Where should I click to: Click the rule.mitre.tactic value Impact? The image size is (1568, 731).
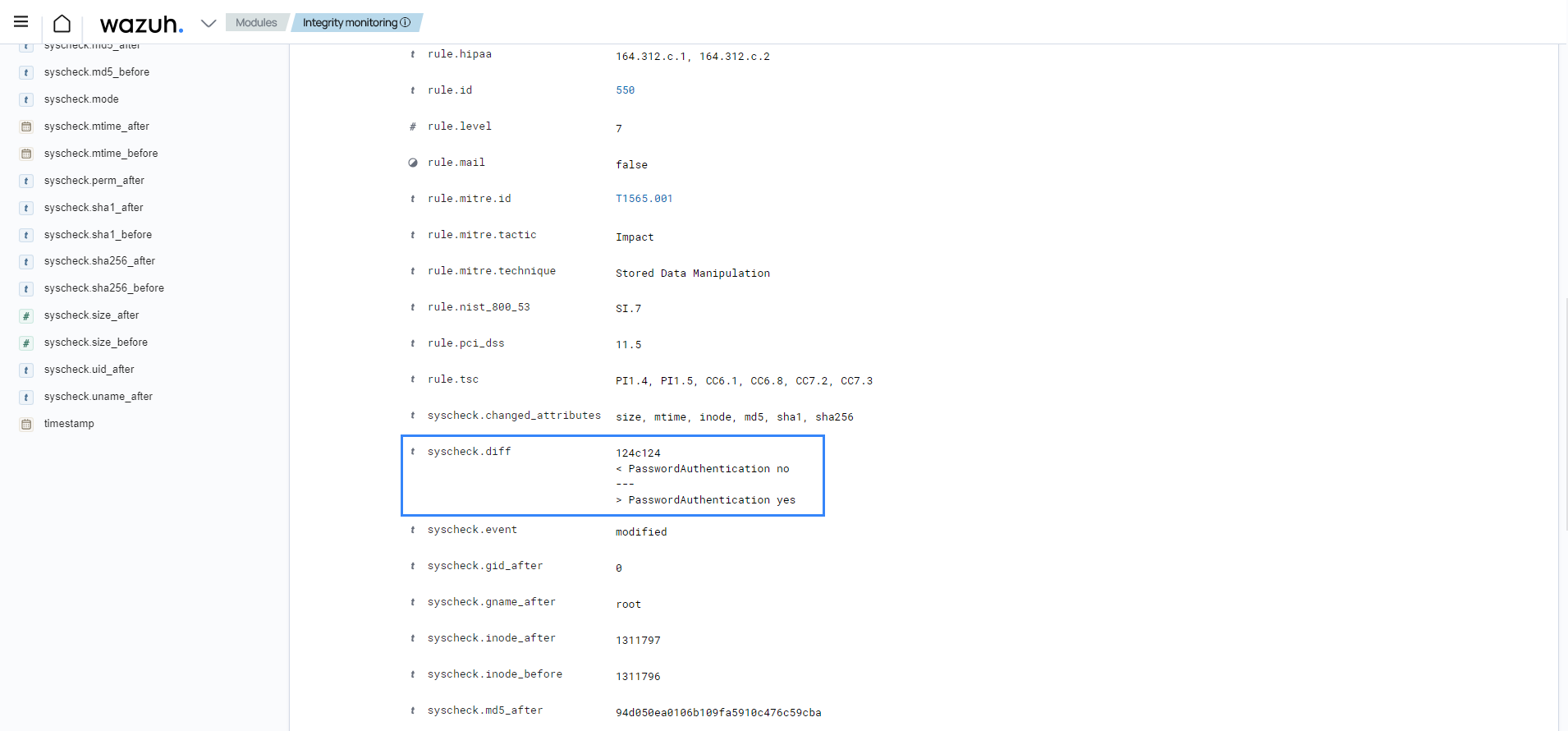click(635, 237)
